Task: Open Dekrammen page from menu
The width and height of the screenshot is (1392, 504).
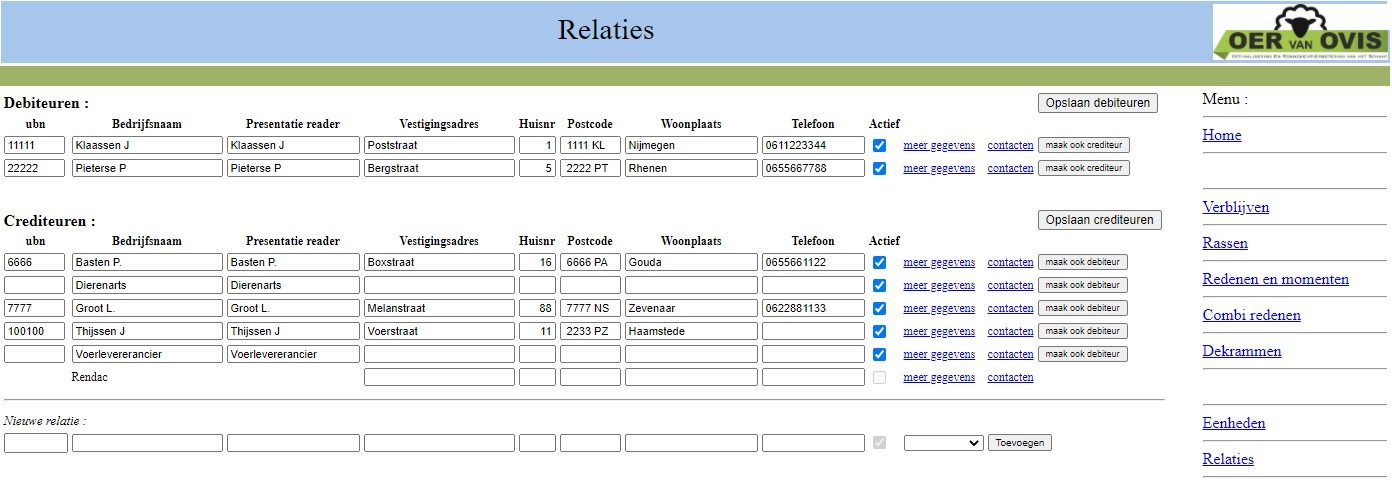Action: coord(1241,351)
